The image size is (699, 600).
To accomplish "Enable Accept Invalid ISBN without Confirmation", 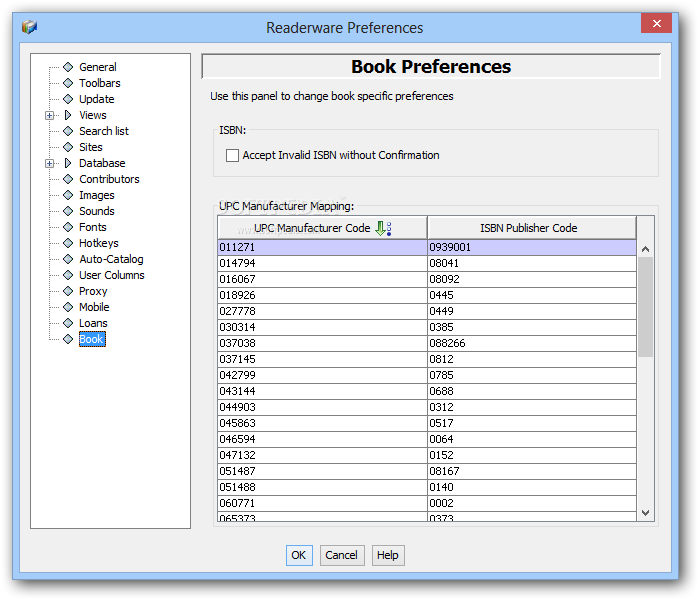I will 232,156.
